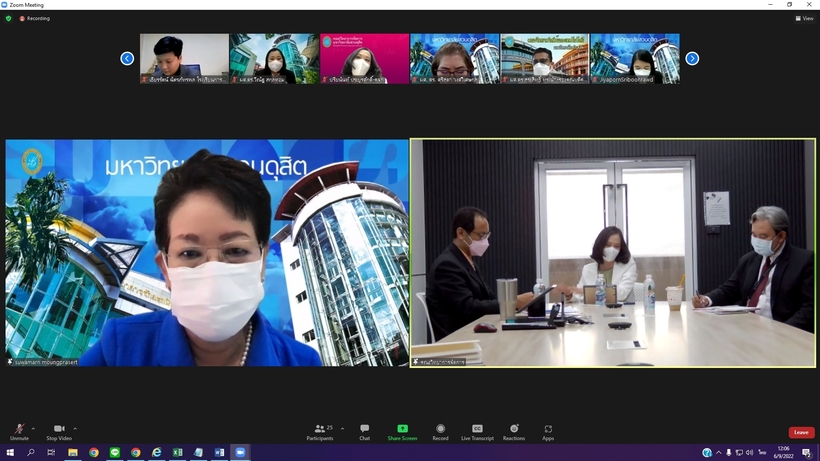Open File Explorer from the taskbar
The image size is (820, 461).
[73, 453]
